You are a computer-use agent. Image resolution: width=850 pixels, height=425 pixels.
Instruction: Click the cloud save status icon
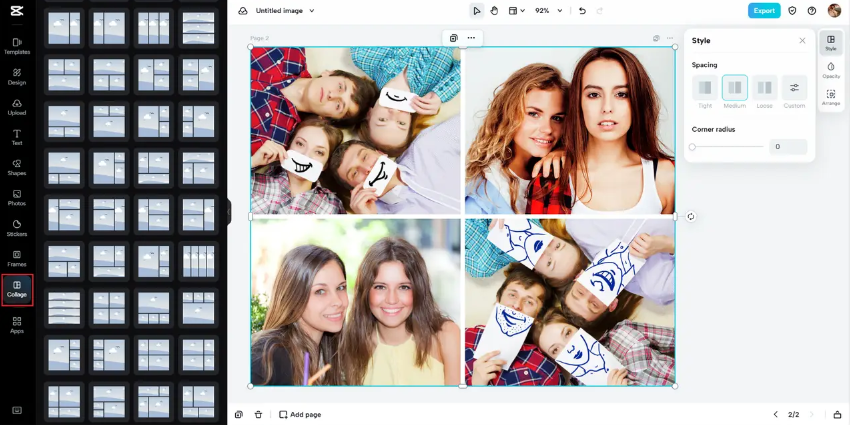pyautogui.click(x=243, y=11)
